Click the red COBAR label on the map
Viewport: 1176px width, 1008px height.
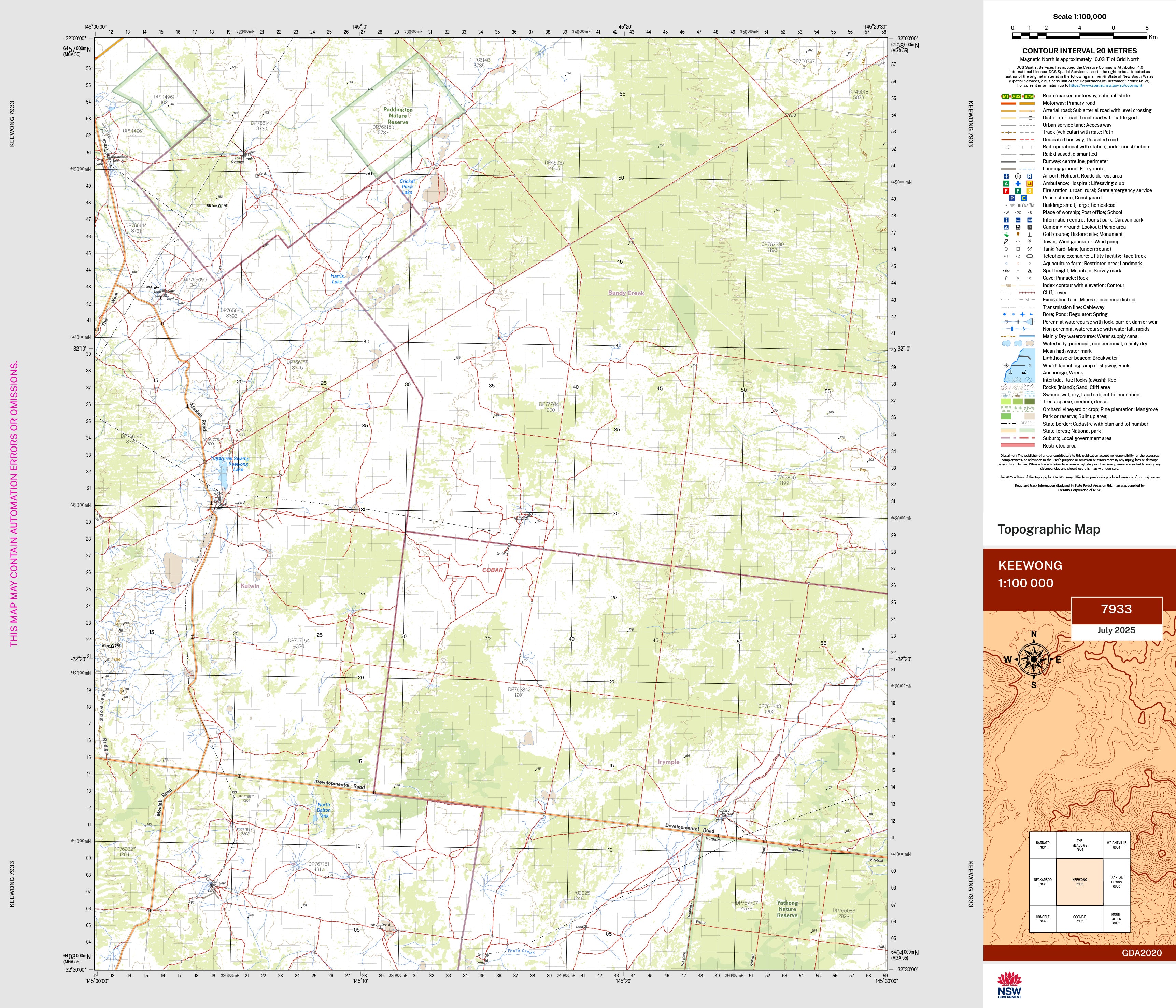pos(492,570)
